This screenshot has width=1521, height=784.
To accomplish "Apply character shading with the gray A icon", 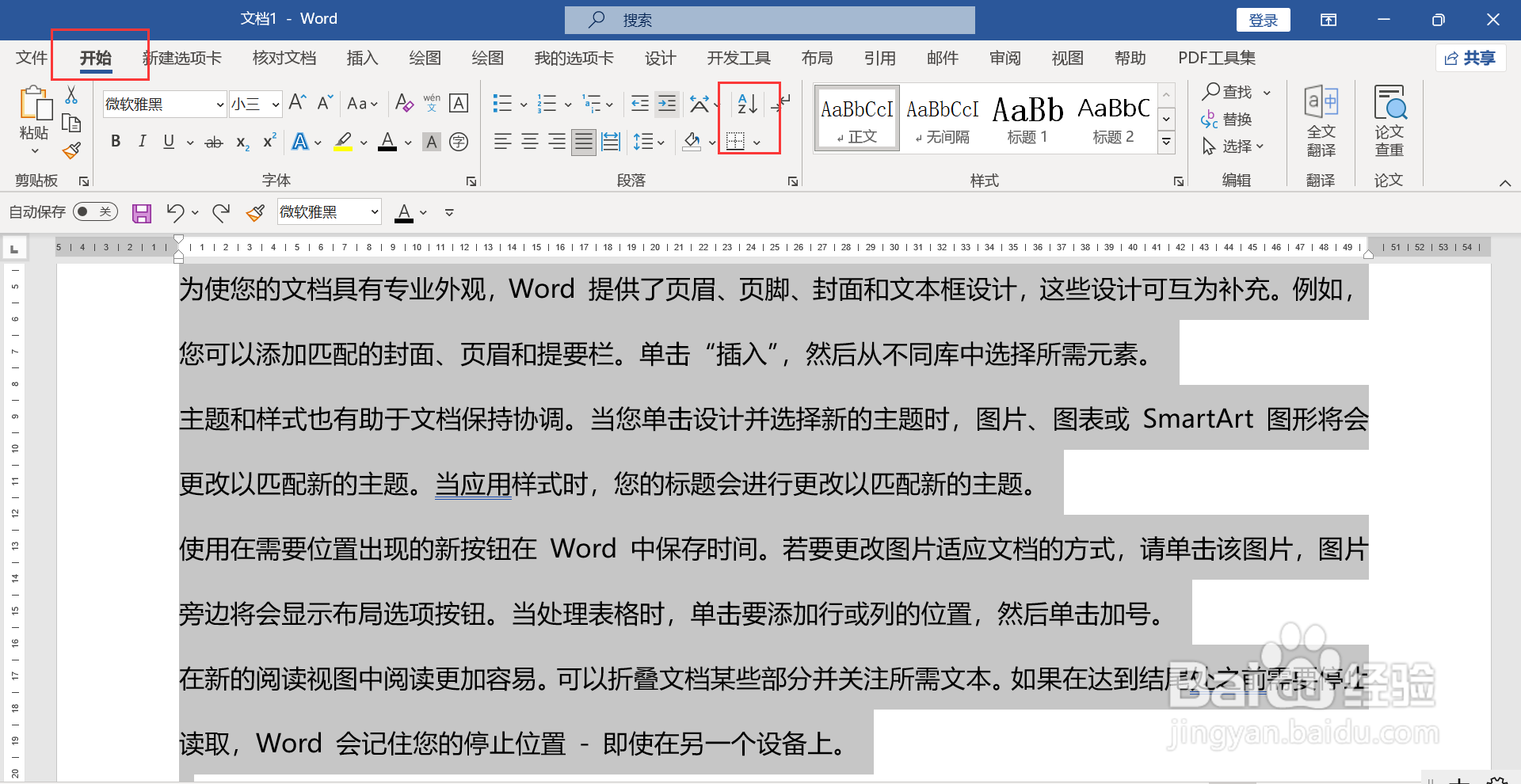I will (x=432, y=142).
